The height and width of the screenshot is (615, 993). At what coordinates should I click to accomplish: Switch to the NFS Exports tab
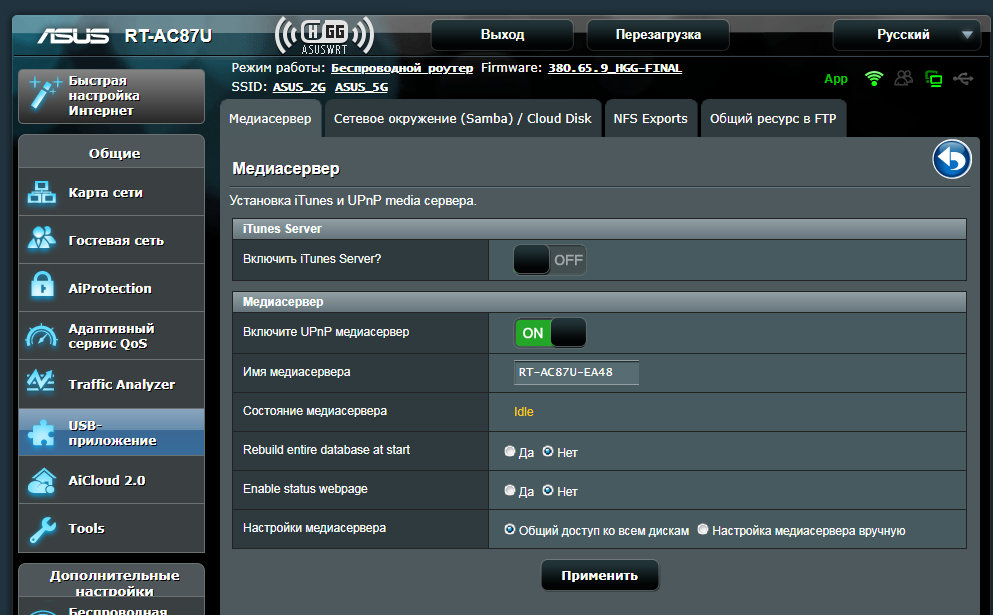point(650,118)
